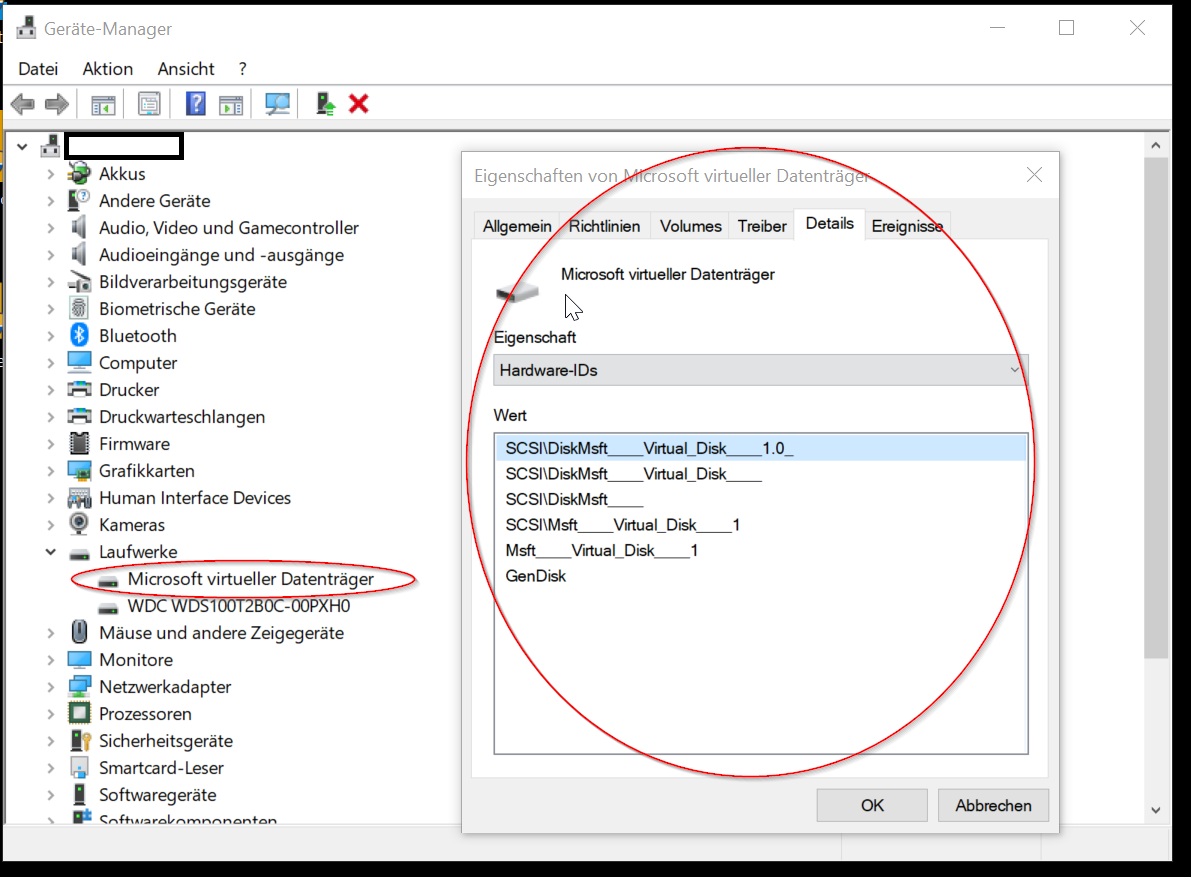Click the Grafikkarten icon
Image resolution: width=1191 pixels, height=877 pixels.
[79, 471]
